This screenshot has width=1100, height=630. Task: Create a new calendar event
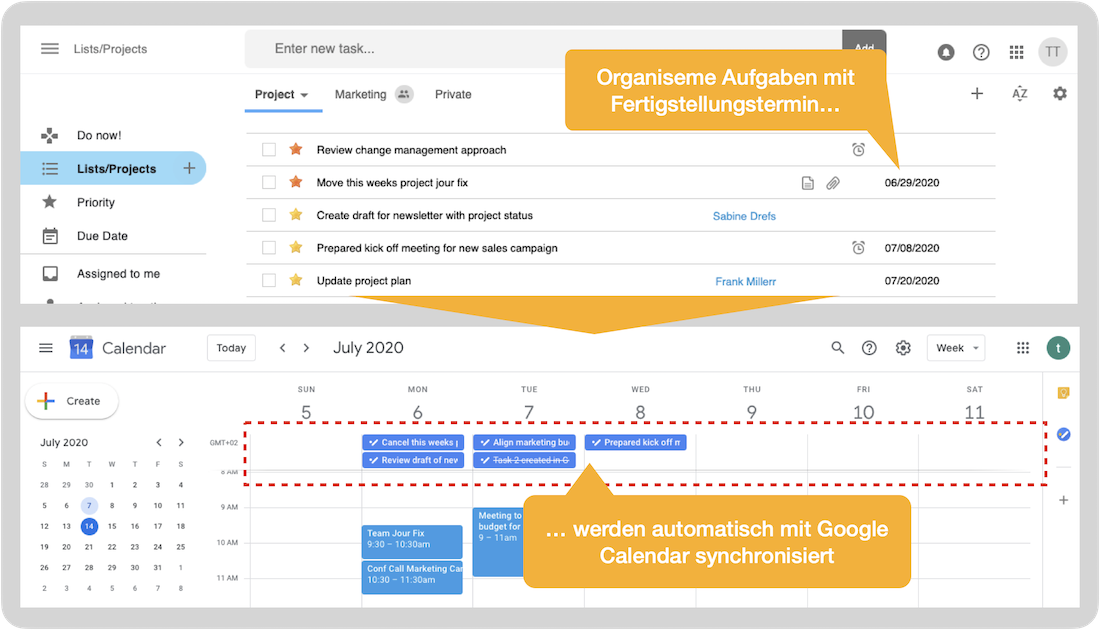tap(72, 401)
